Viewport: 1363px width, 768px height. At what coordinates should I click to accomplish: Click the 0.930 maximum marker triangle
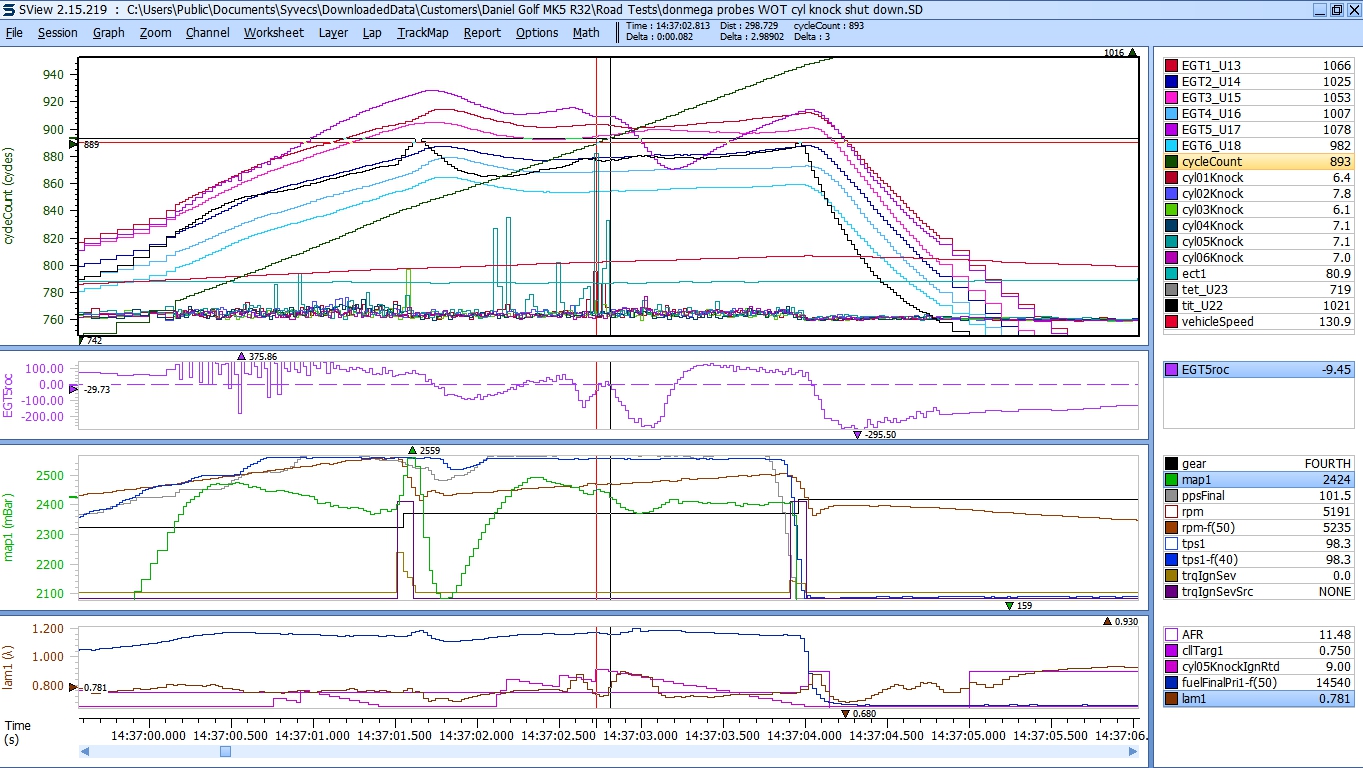point(1107,622)
